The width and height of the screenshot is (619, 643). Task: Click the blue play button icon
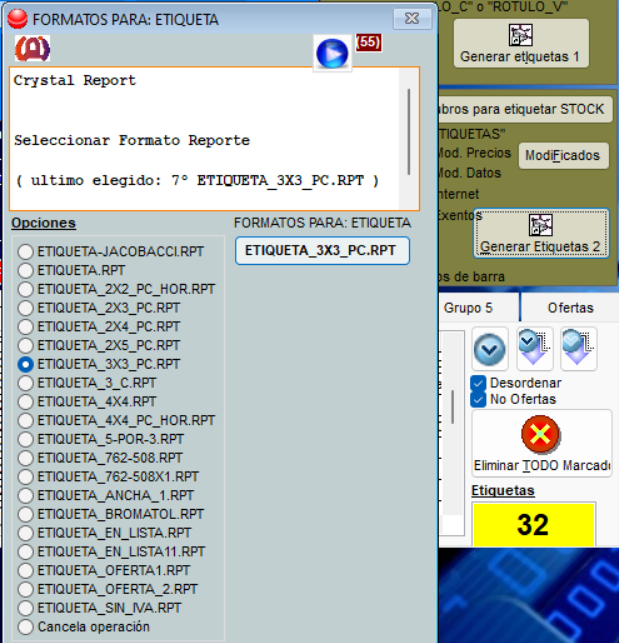(331, 52)
